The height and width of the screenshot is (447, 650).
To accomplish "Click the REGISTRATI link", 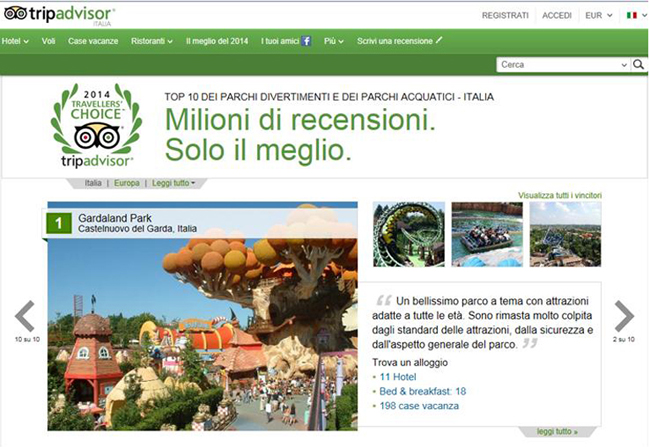I will (505, 15).
